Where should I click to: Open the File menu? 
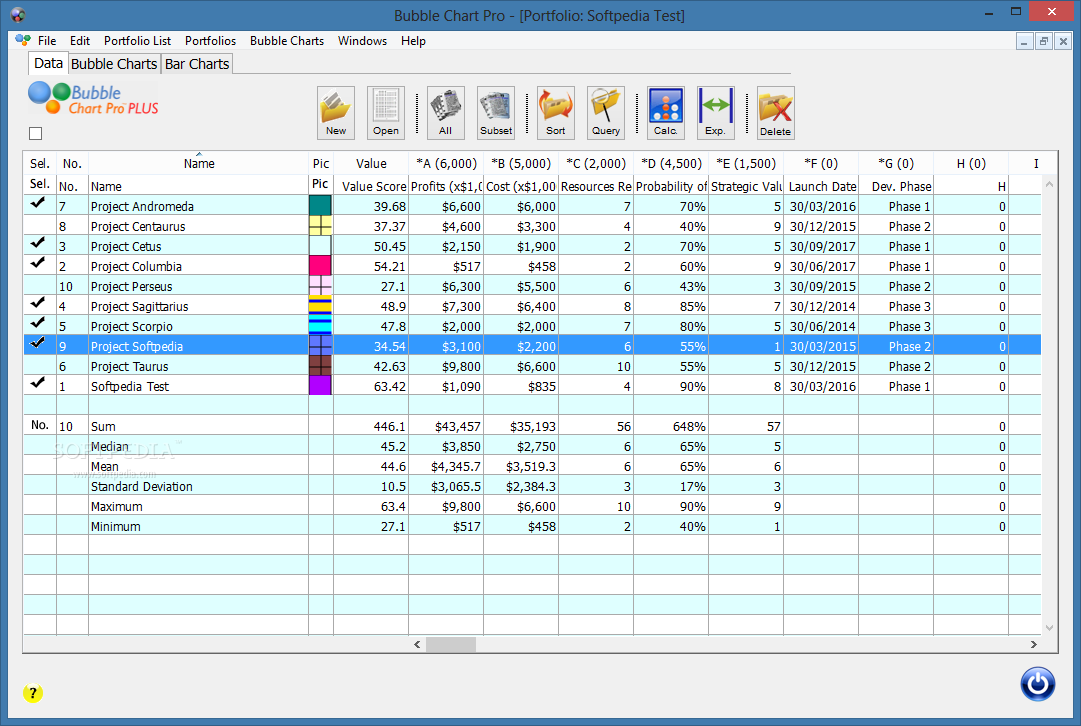[47, 41]
